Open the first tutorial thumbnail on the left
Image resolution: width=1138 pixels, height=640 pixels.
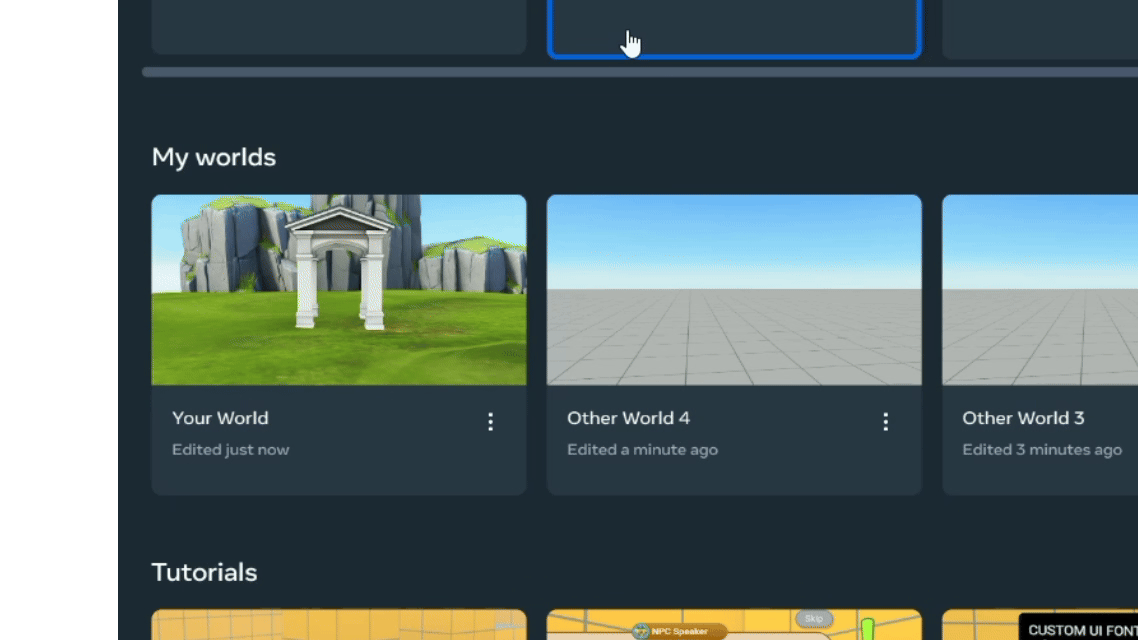click(338, 625)
